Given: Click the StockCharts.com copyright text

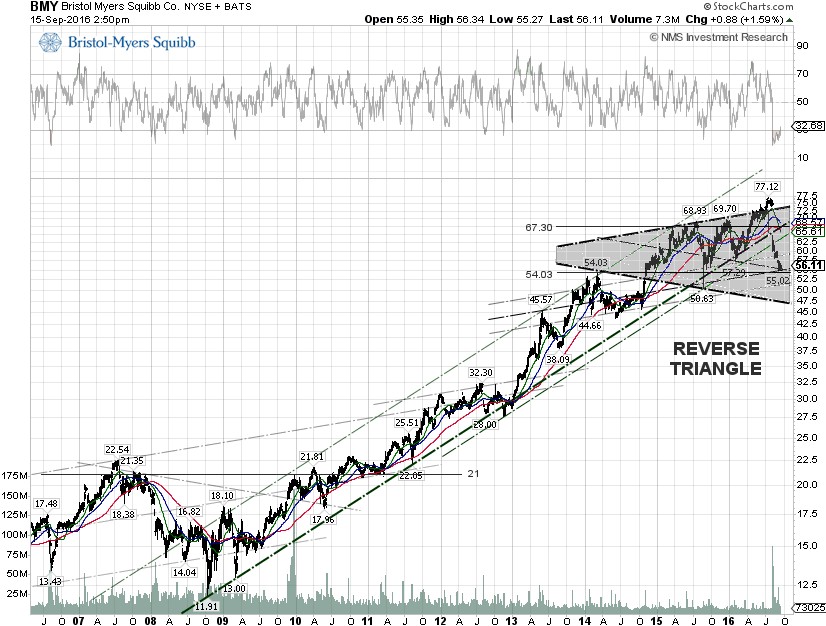Looking at the screenshot, I should pyautogui.click(x=748, y=7).
